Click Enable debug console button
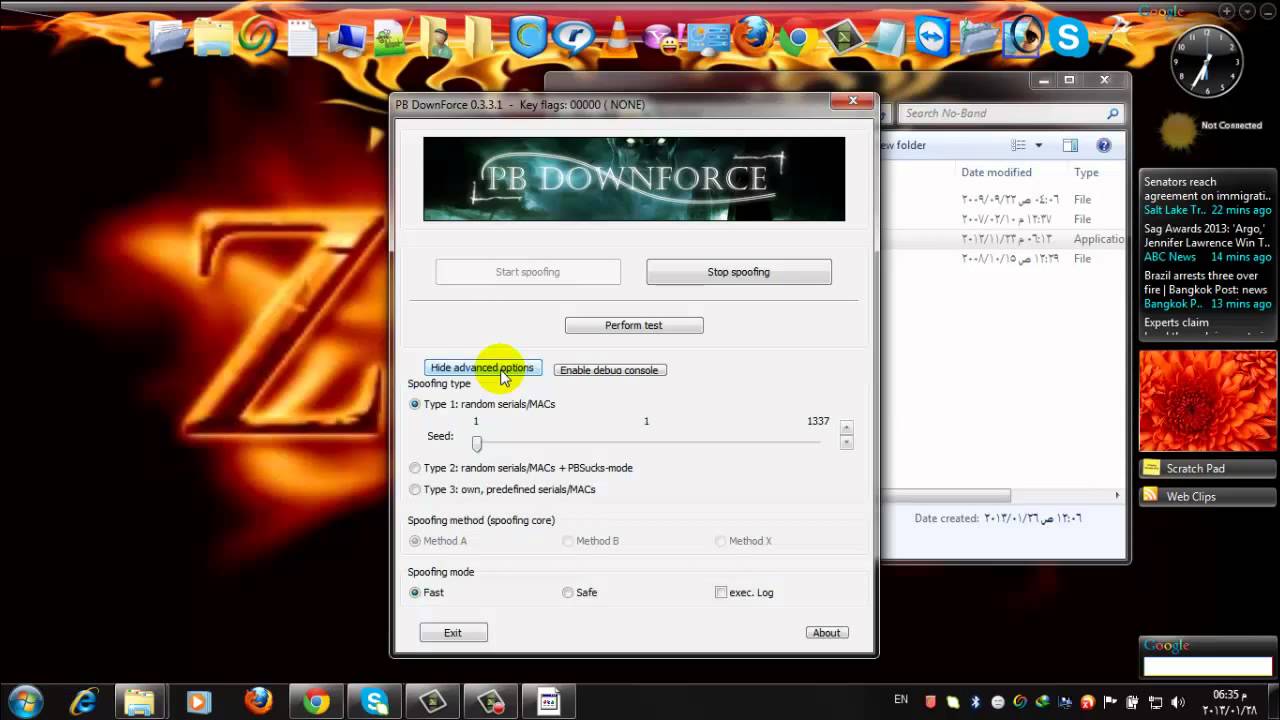The width and height of the screenshot is (1280, 720). (x=609, y=370)
